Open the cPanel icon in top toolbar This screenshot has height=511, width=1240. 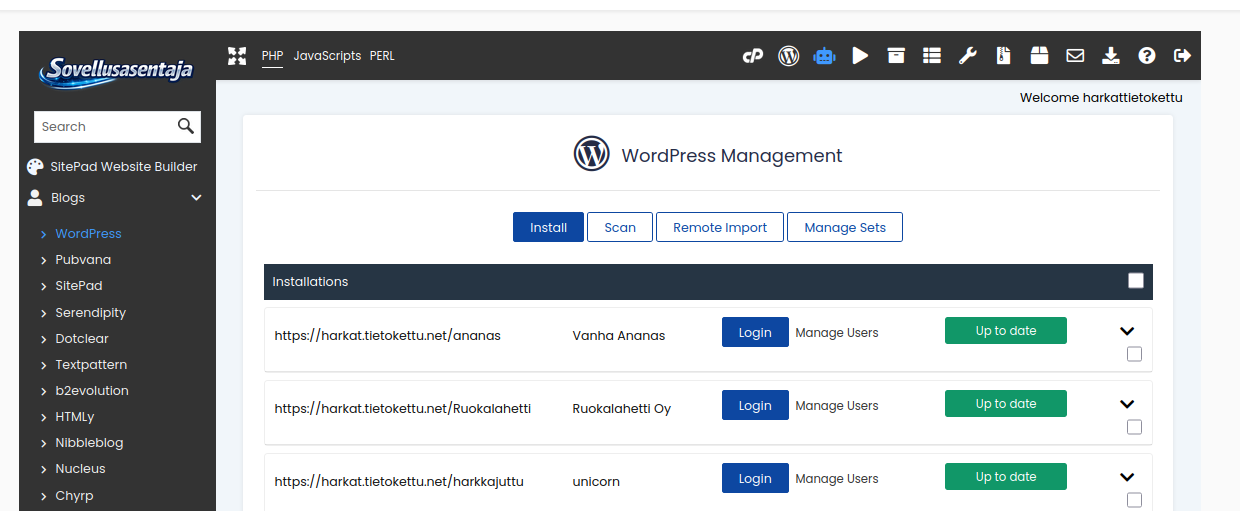click(x=753, y=56)
